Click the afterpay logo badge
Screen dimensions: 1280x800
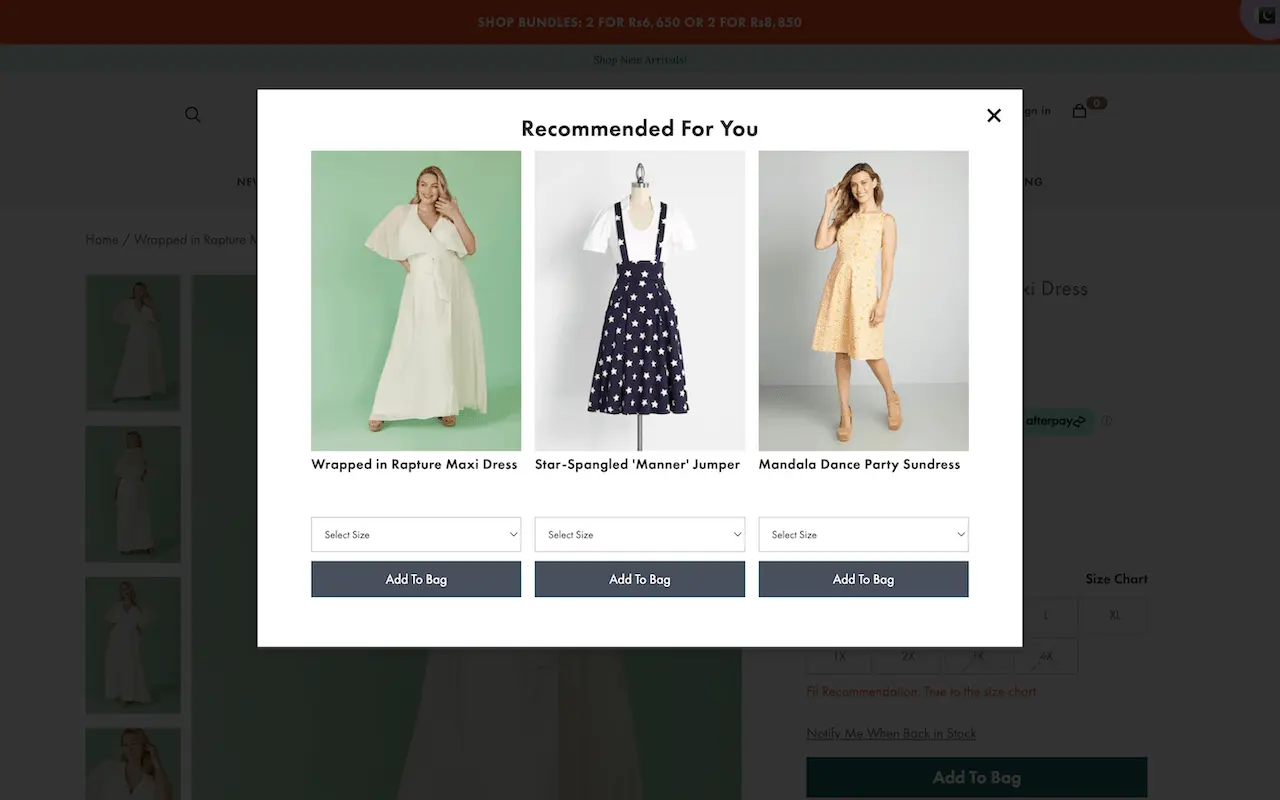coord(1057,421)
